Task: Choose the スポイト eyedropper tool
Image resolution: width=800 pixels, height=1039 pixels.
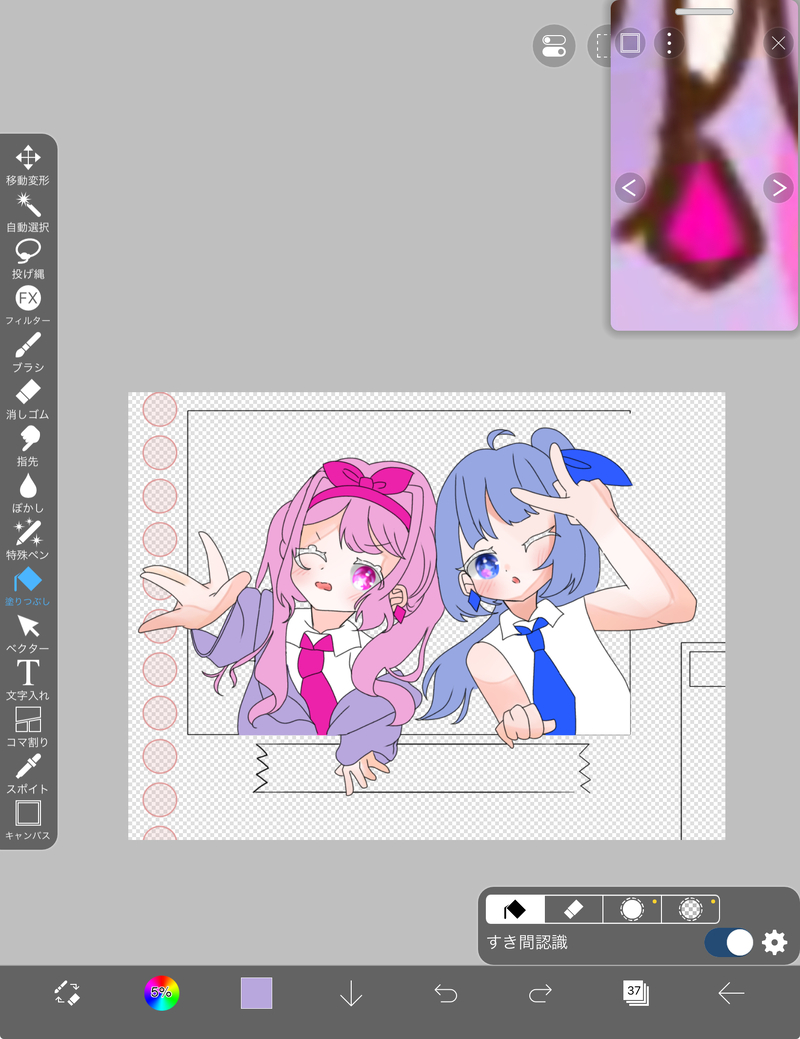Action: point(28,774)
